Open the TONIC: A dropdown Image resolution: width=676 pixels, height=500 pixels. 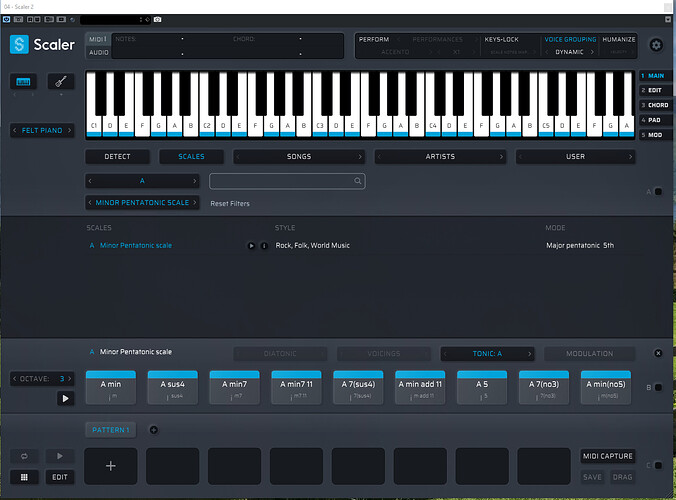[487, 353]
